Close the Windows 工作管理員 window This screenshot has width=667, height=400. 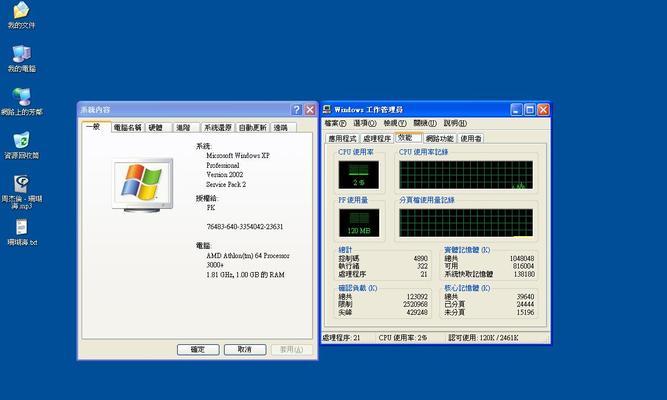click(x=543, y=110)
